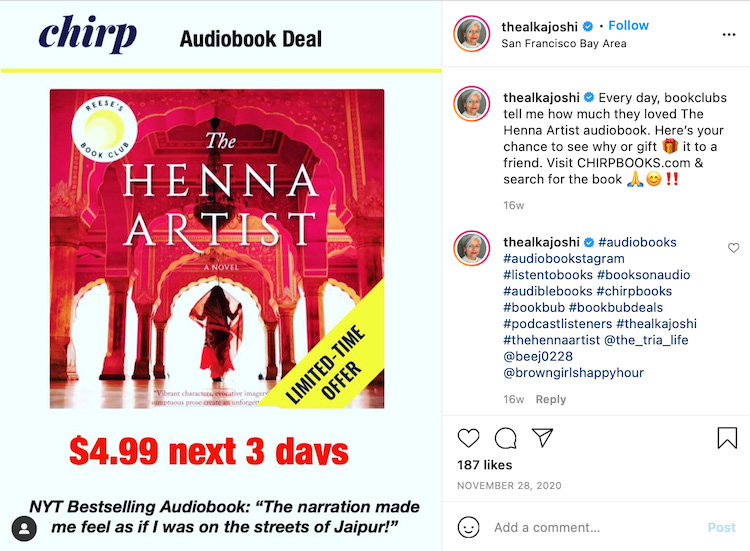This screenshot has height=551, width=750.
Task: Reply to the hashtag comment
Action: tap(551, 399)
